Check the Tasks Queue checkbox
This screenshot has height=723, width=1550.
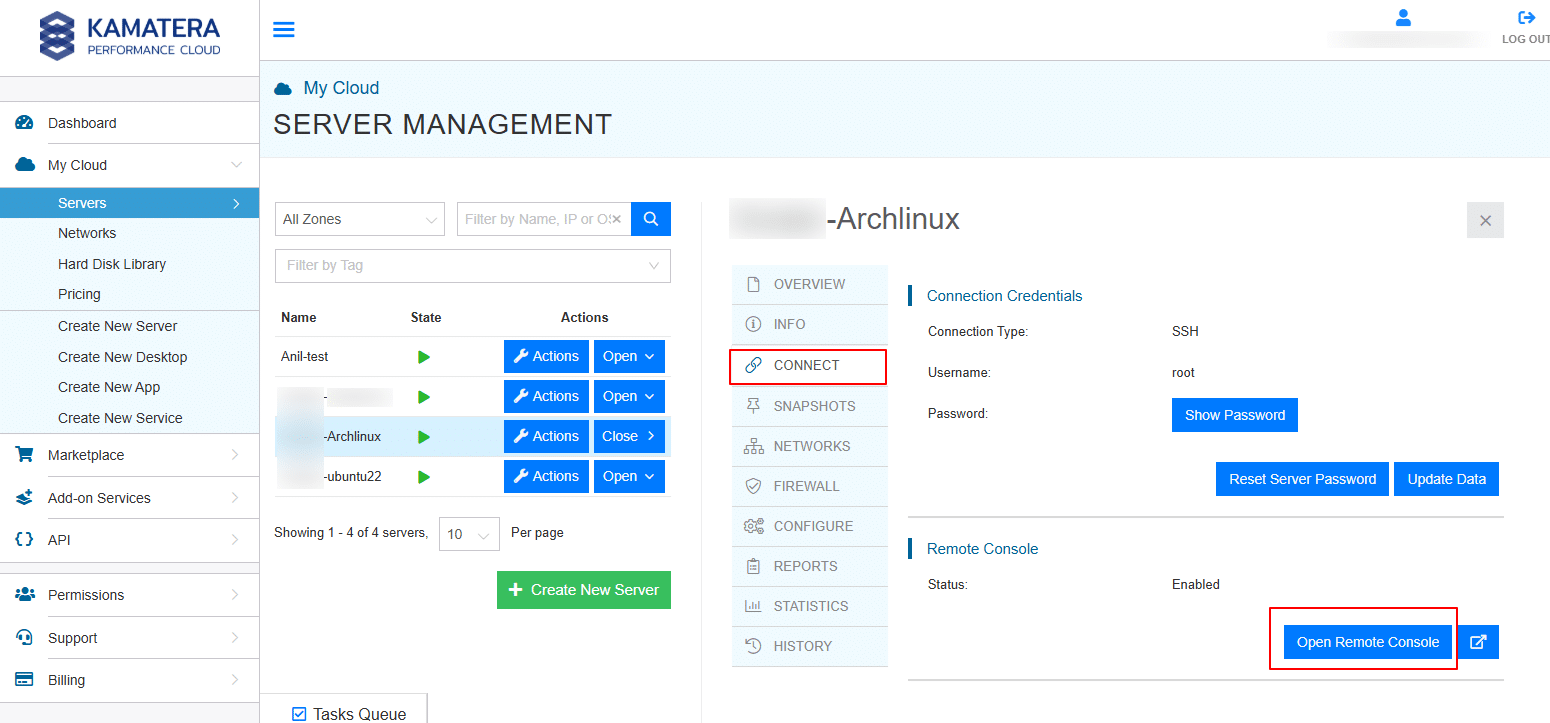(x=298, y=713)
